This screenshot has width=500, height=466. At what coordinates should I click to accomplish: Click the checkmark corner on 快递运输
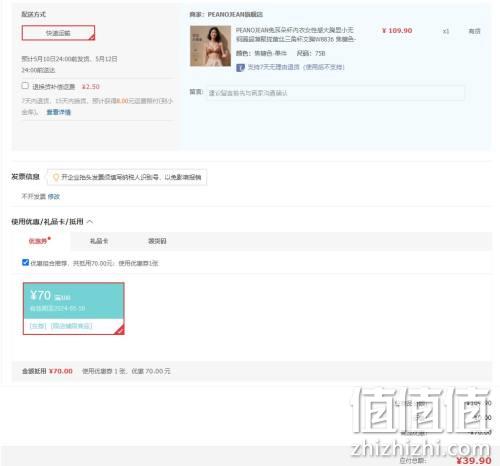pos(92,38)
